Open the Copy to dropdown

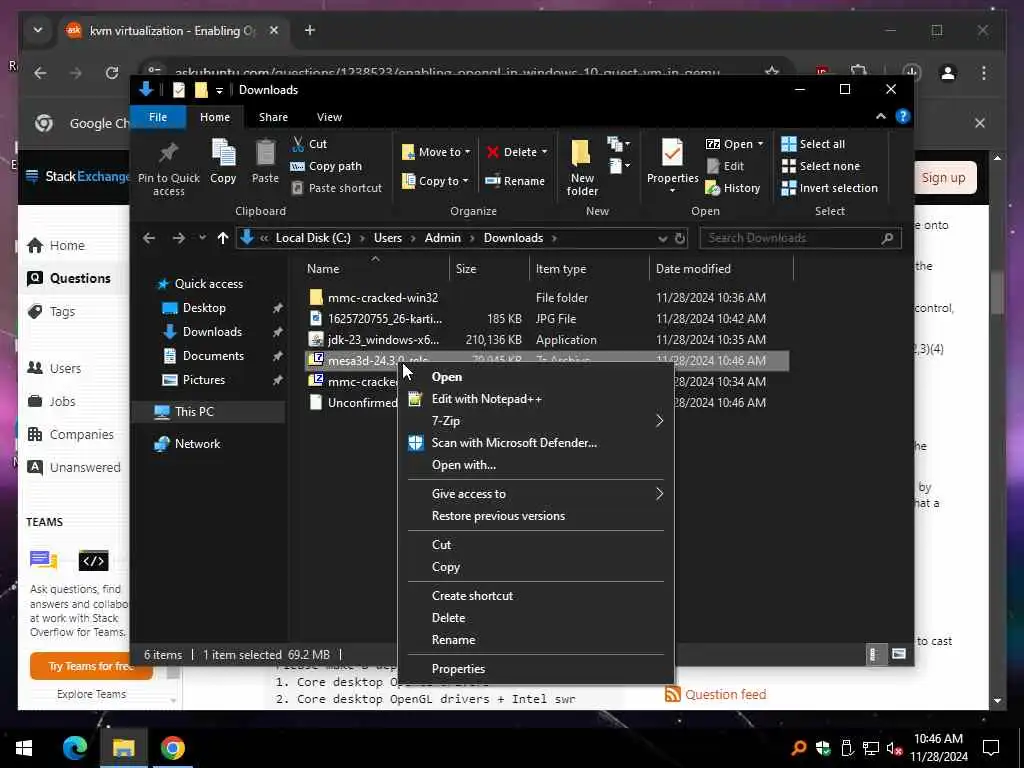[435, 181]
